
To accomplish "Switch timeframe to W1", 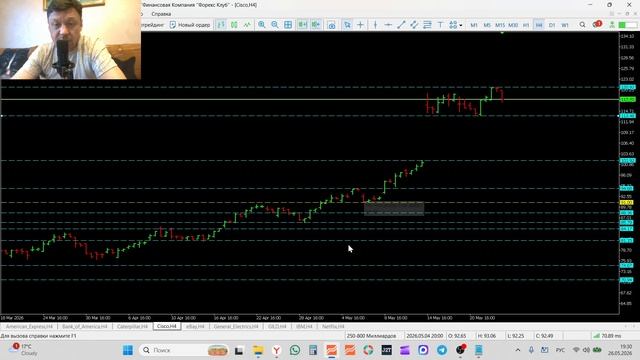I will coord(565,25).
